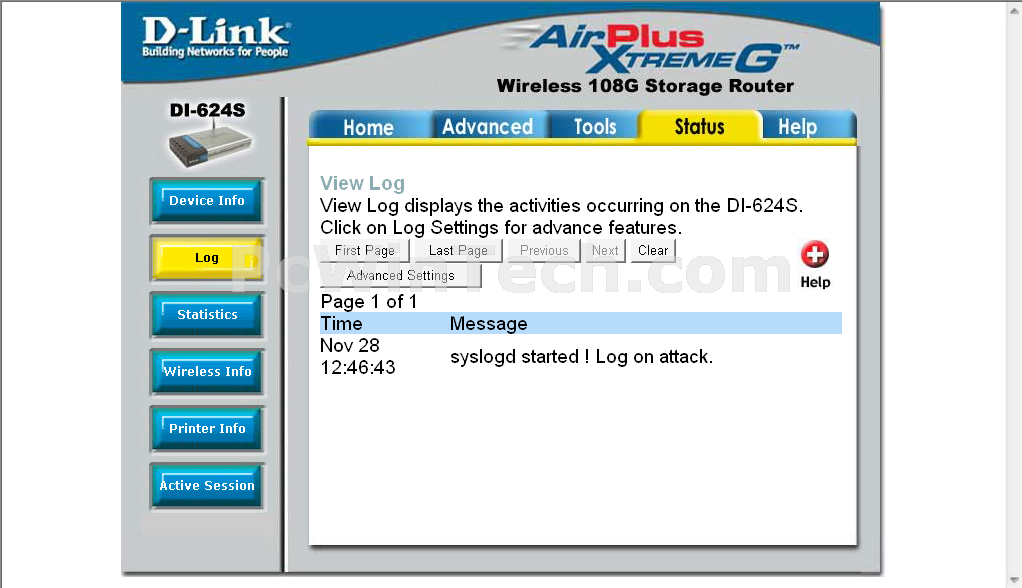This screenshot has height=588, width=1022.
Task: Click the red Help plus icon
Action: pyautogui.click(x=815, y=254)
